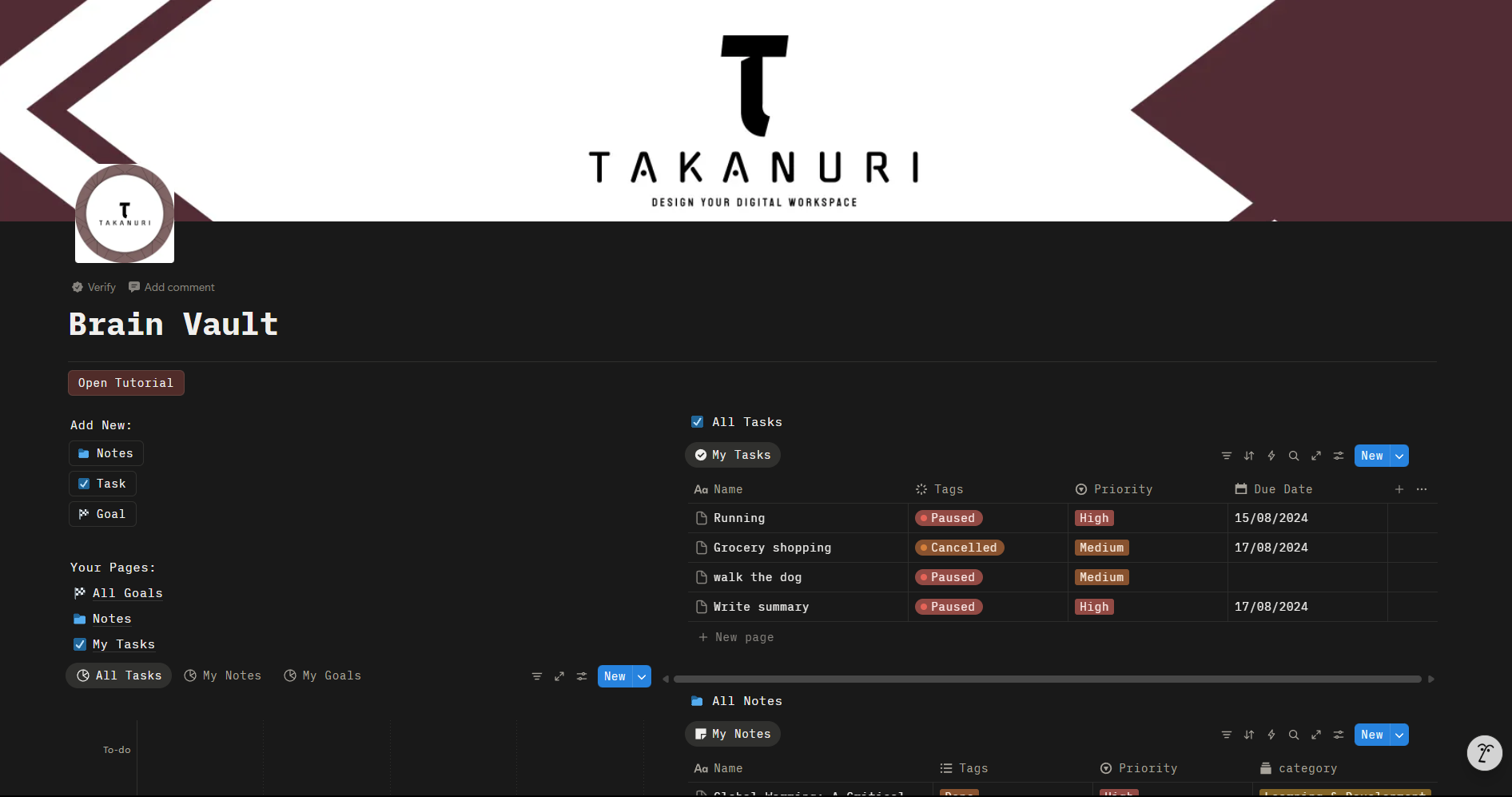This screenshot has height=797, width=1512.
Task: Click the sort icon in My Notes toolbar
Action: coord(1249,735)
